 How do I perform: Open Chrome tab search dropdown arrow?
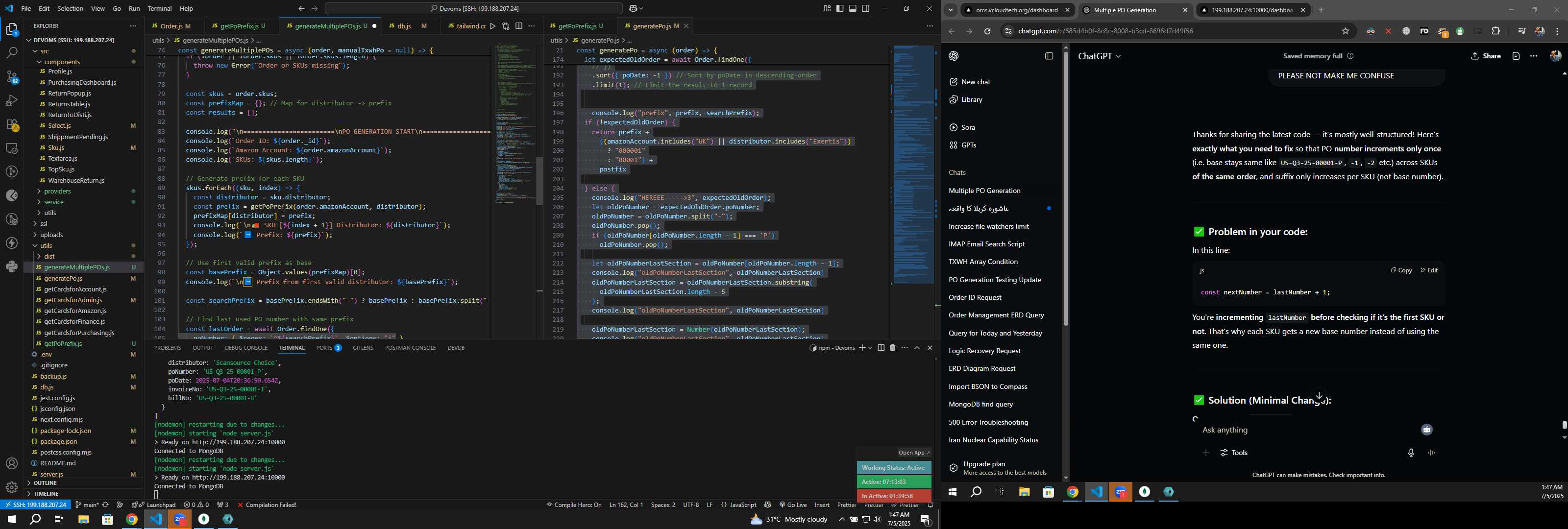[x=950, y=10]
